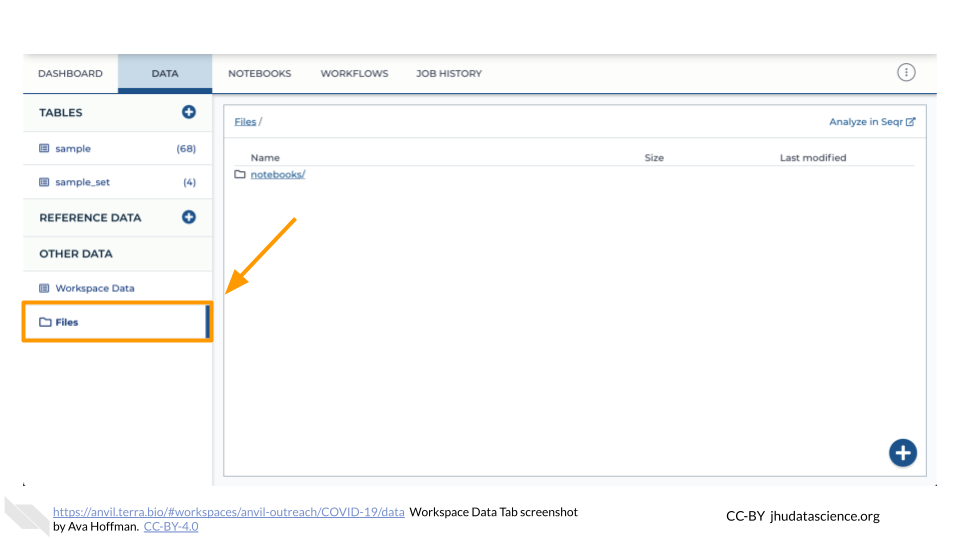Screen dimensions: 960x540
Task: Click the REFERENCE DATA section heading
Action: [x=90, y=218]
